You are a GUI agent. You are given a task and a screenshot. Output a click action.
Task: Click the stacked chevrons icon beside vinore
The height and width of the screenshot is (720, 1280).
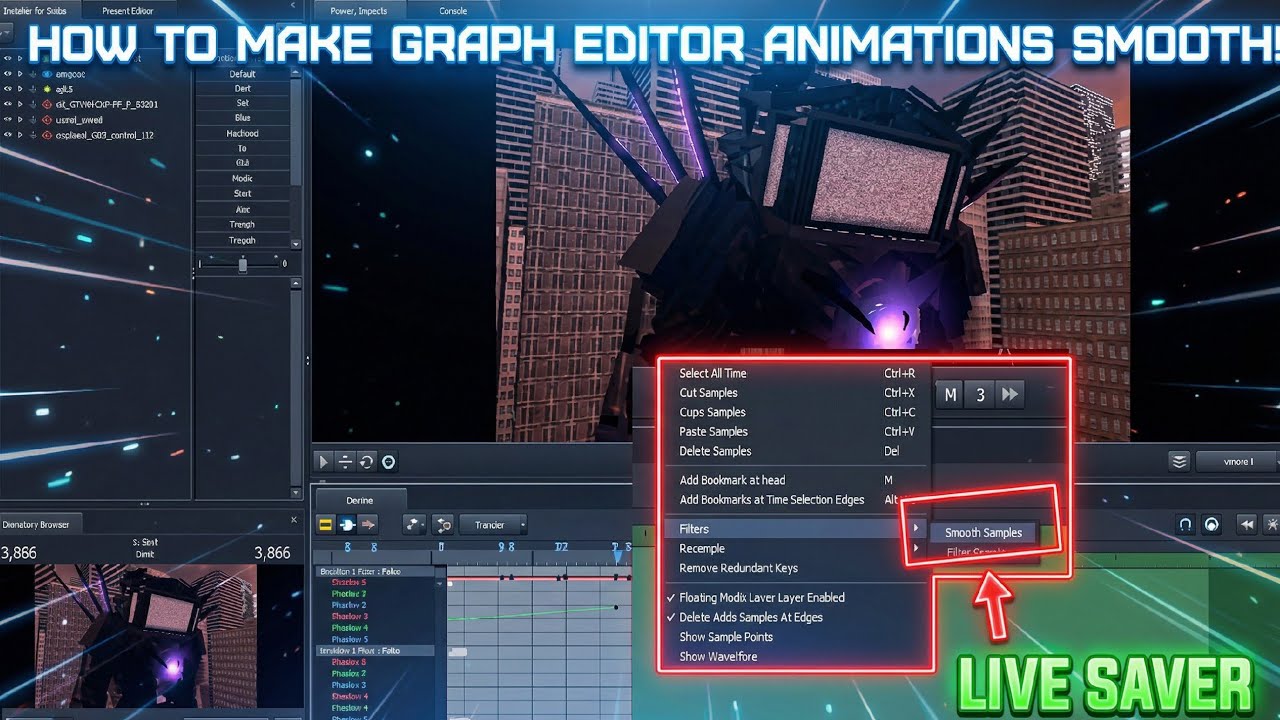click(x=1180, y=461)
